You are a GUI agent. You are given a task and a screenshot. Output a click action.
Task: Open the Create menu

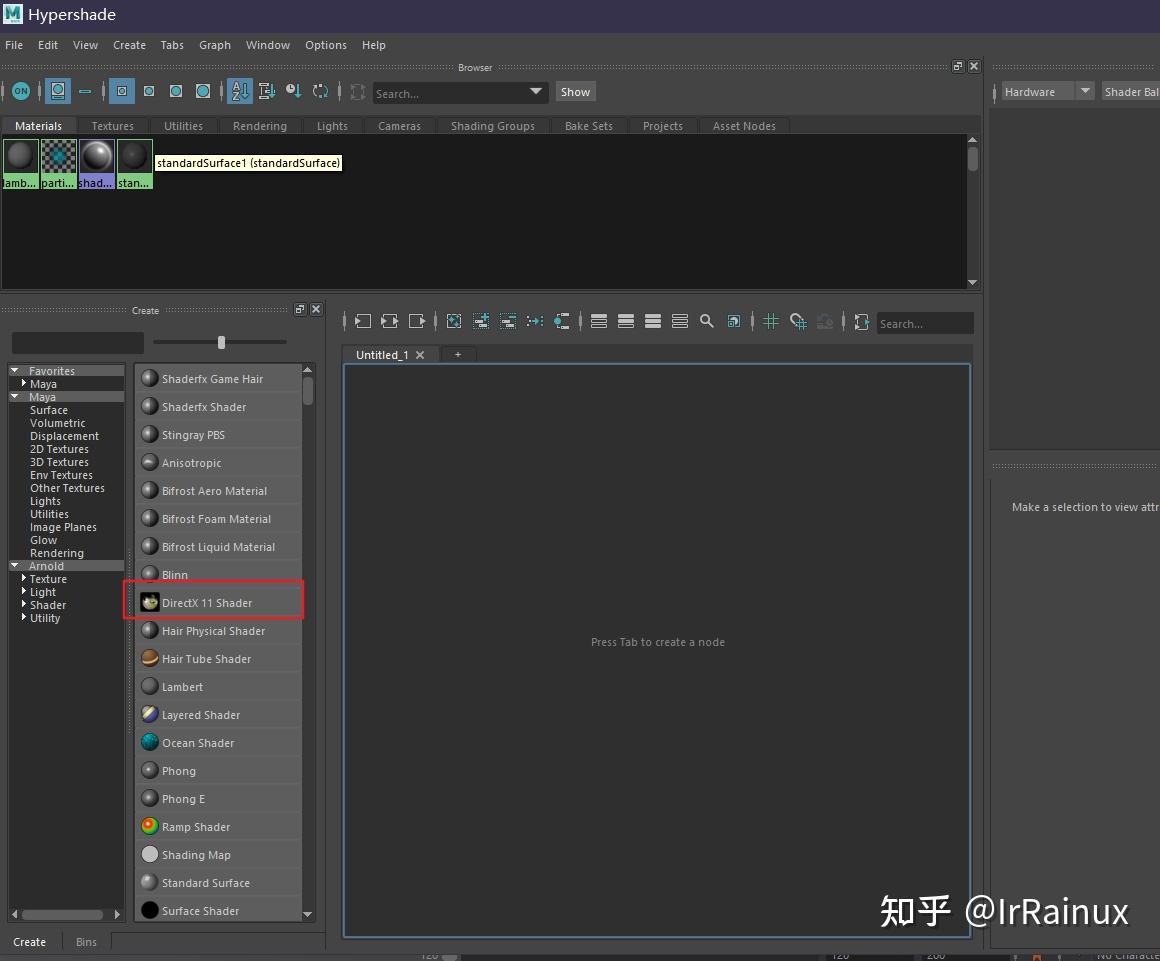click(x=129, y=45)
